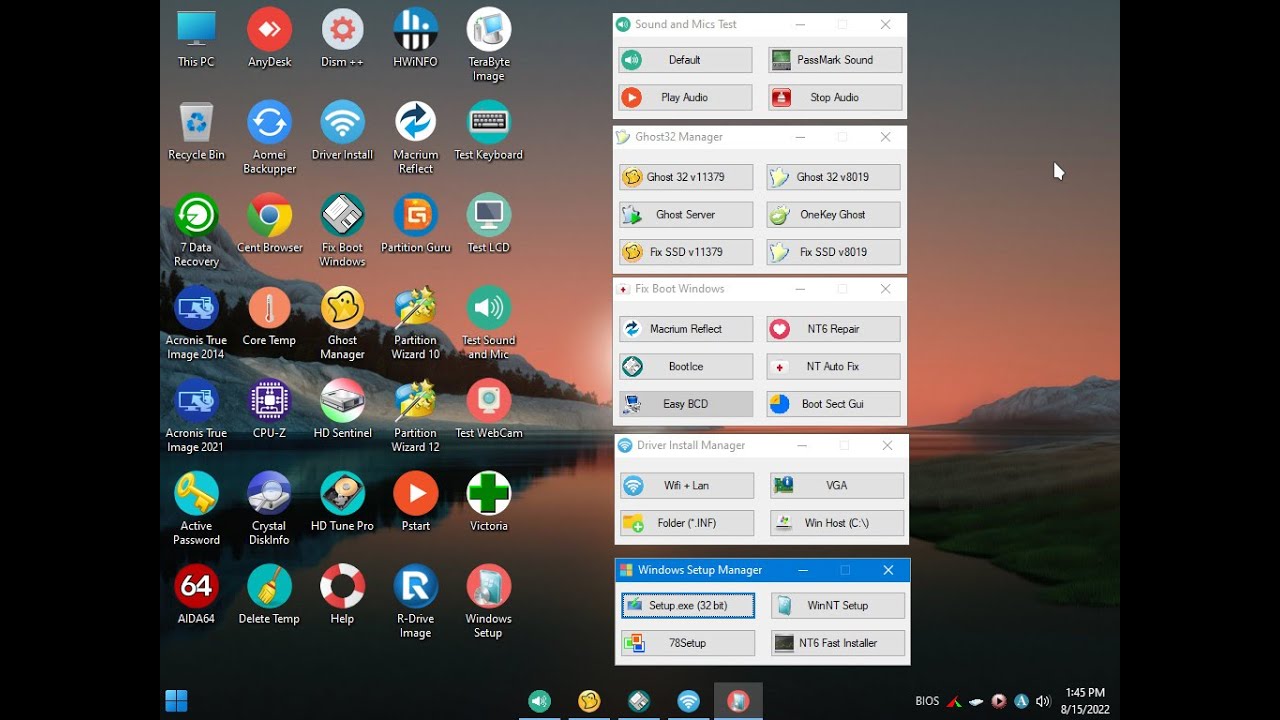Open HWiNFO hardware info tool
Image resolution: width=1280 pixels, height=720 pixels.
[x=415, y=30]
